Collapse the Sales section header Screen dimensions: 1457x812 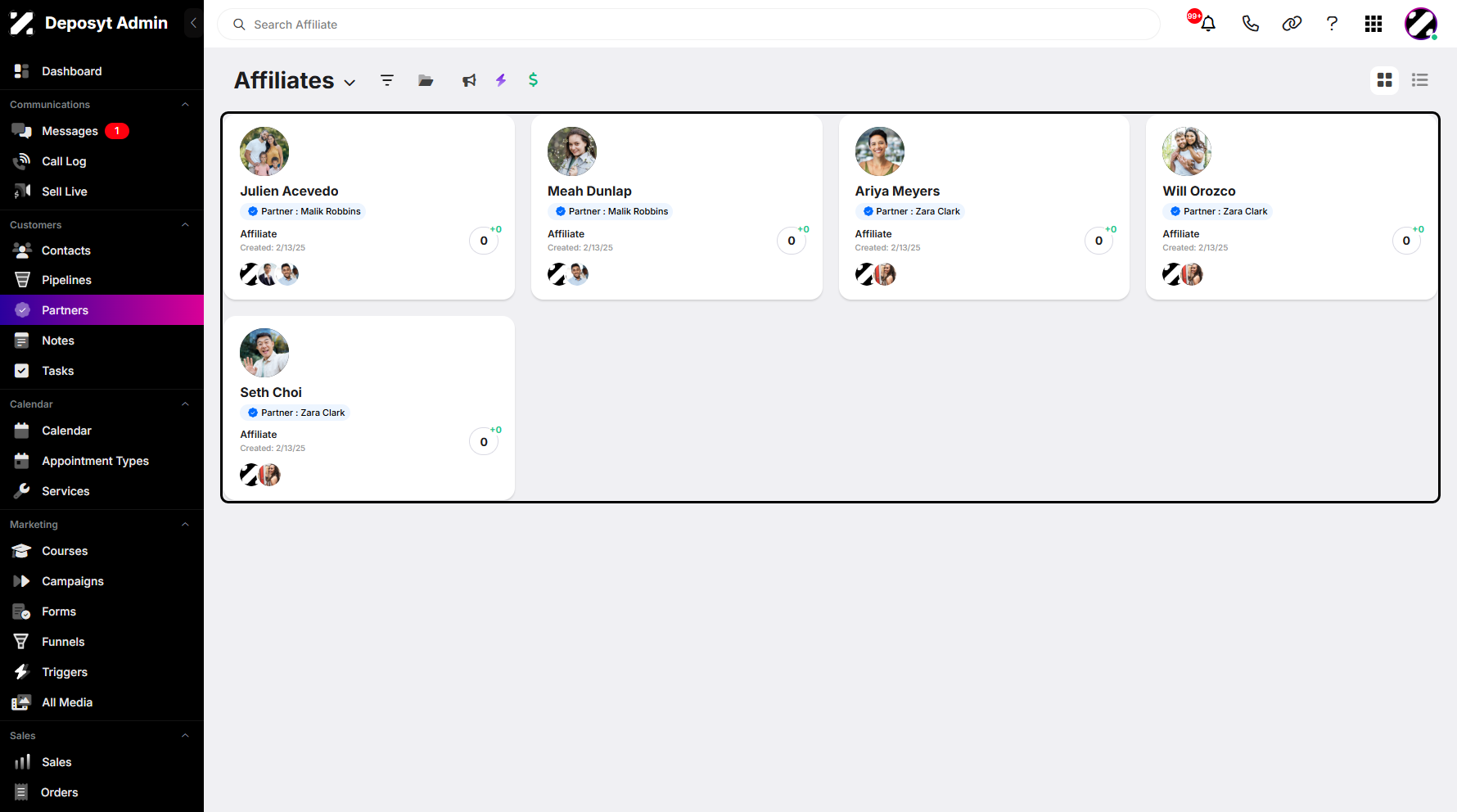[x=185, y=736]
